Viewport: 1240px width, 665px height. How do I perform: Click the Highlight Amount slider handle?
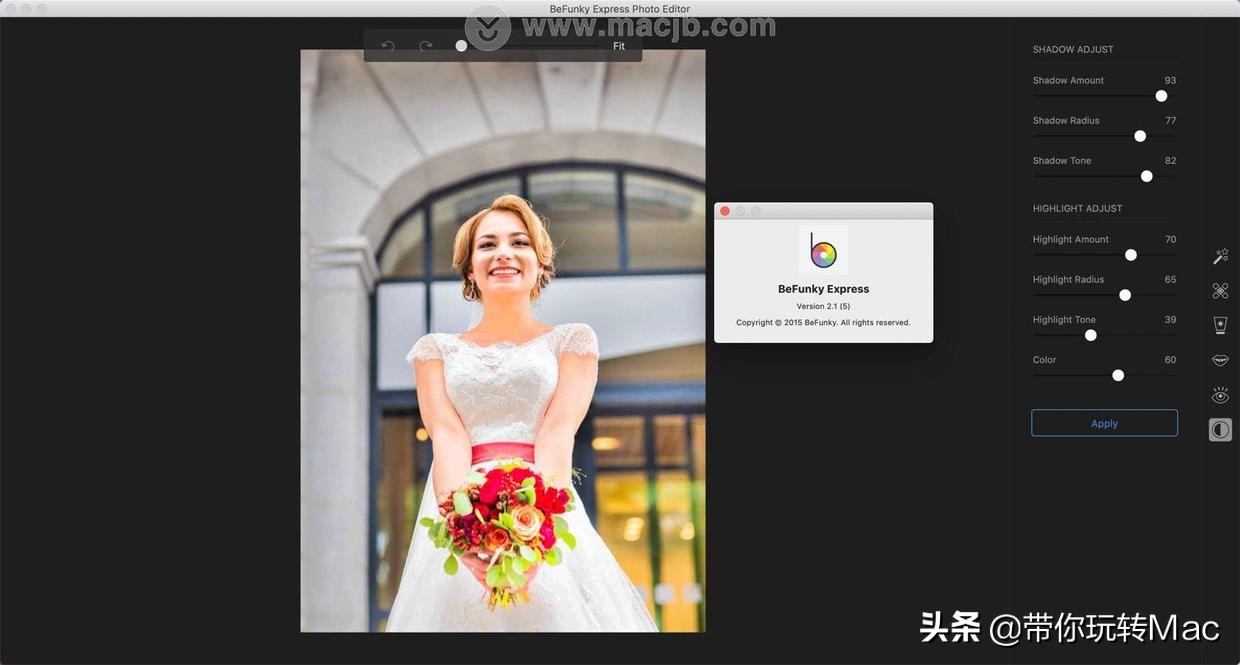1131,255
